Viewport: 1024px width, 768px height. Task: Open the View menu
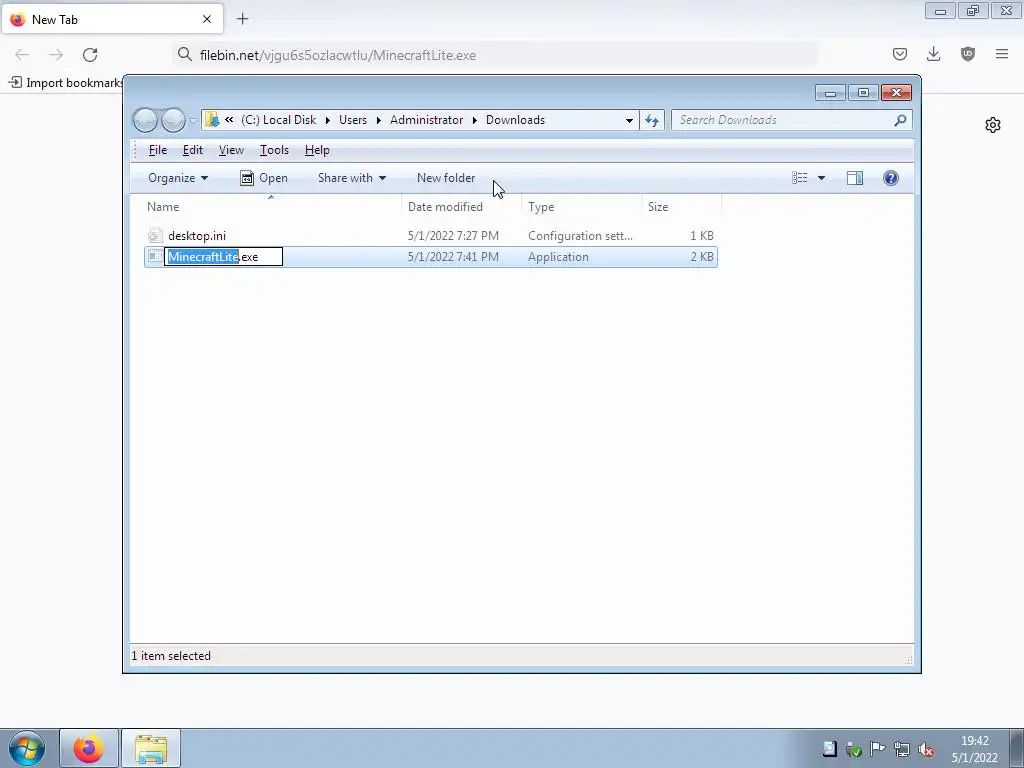[x=231, y=150]
